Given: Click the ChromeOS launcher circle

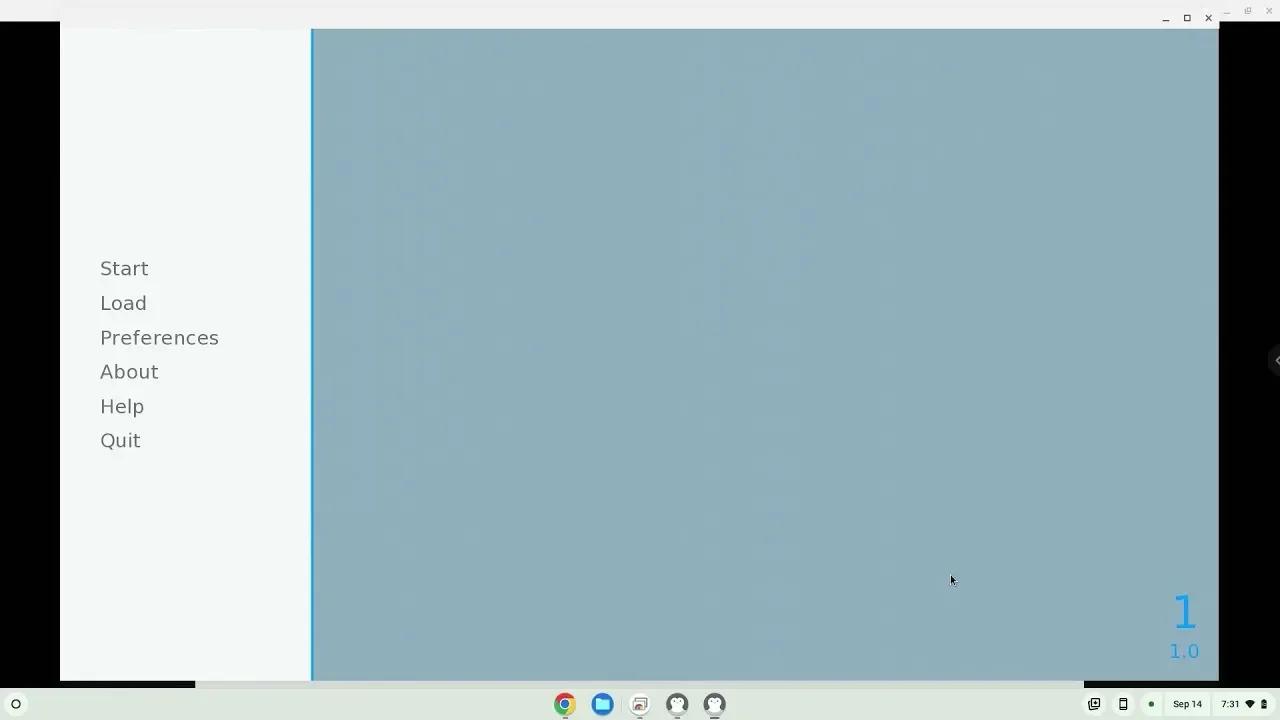Looking at the screenshot, I should [x=16, y=704].
